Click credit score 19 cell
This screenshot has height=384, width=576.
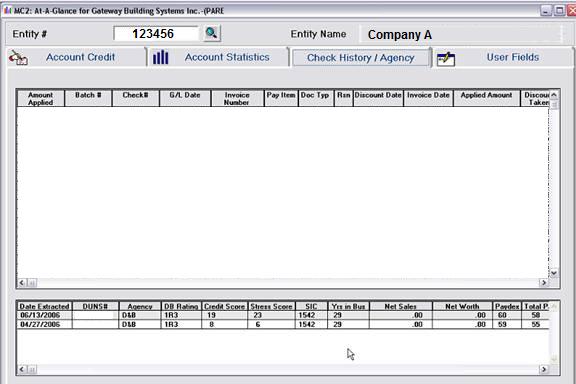pyautogui.click(x=224, y=315)
